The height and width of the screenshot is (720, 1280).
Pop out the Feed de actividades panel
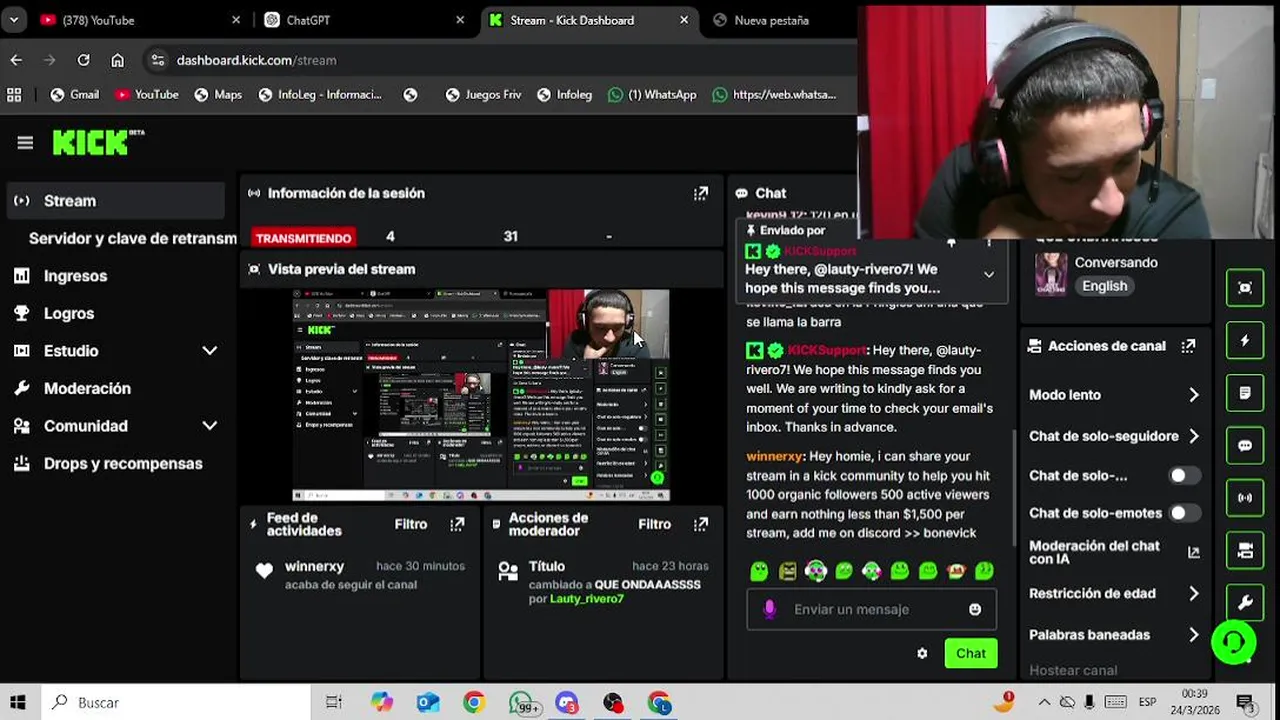tap(457, 524)
